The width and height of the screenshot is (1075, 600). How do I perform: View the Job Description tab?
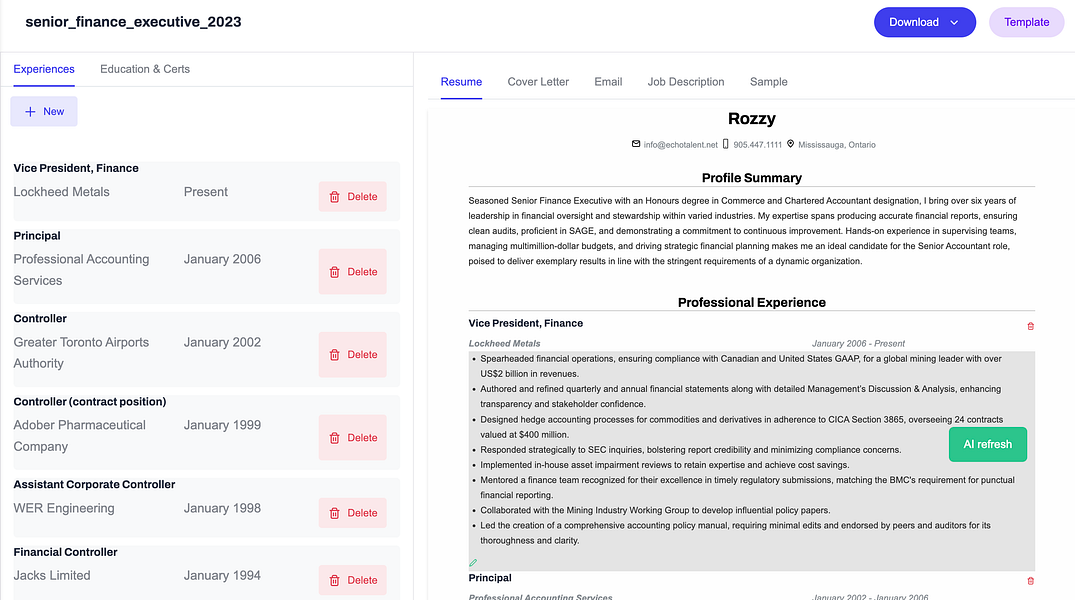pos(686,82)
